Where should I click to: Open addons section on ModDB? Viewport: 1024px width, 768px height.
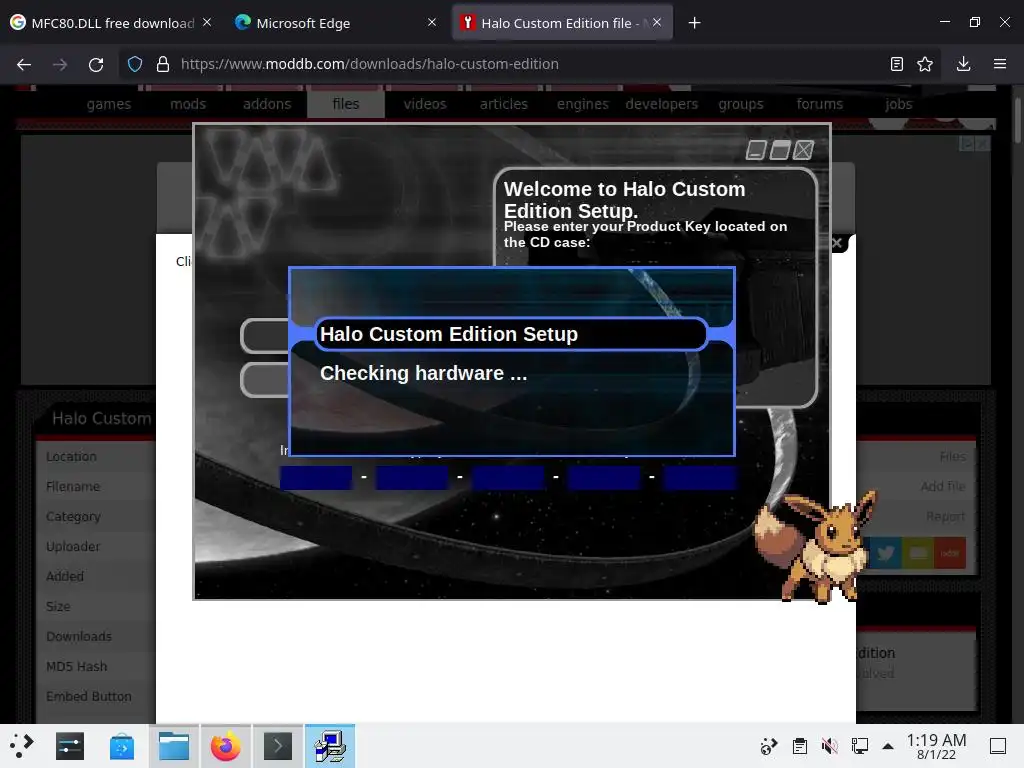(x=267, y=104)
